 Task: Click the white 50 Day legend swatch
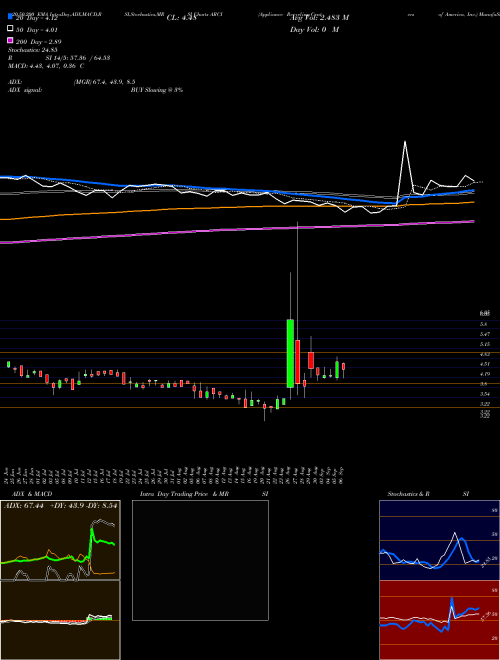click(x=10, y=28)
